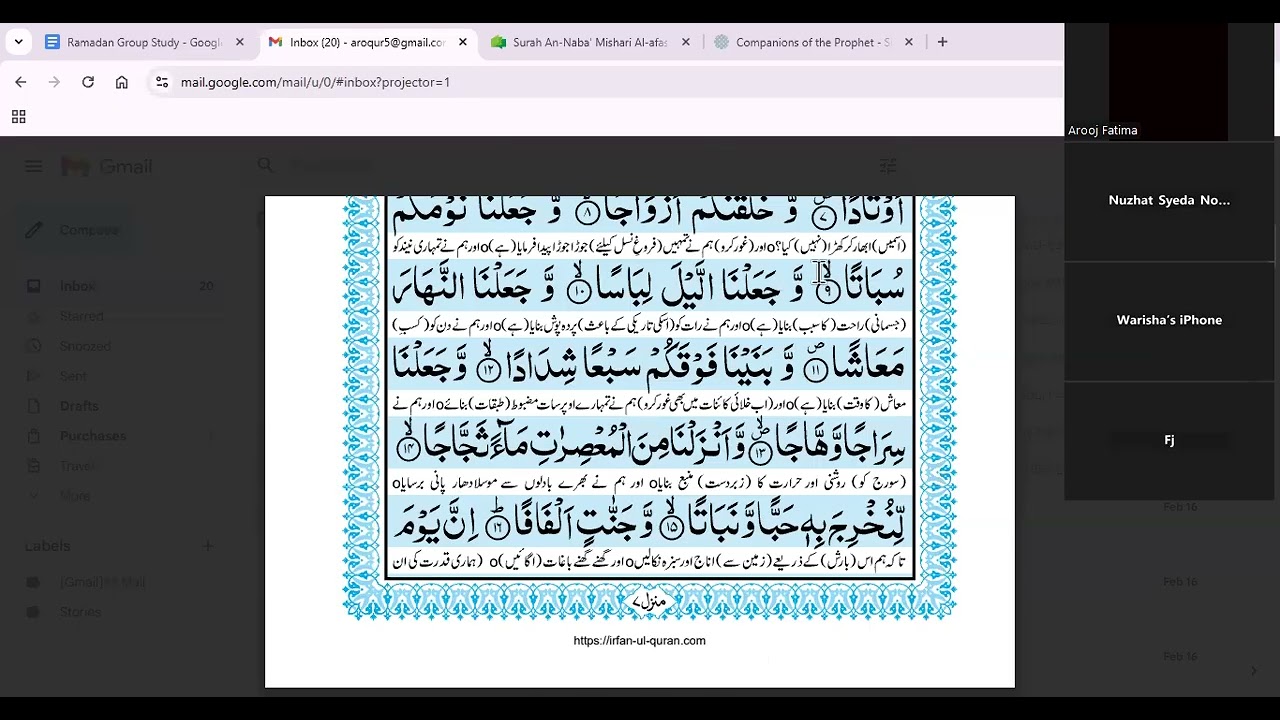
Task: Click the Gmail logo
Action: pos(106,166)
